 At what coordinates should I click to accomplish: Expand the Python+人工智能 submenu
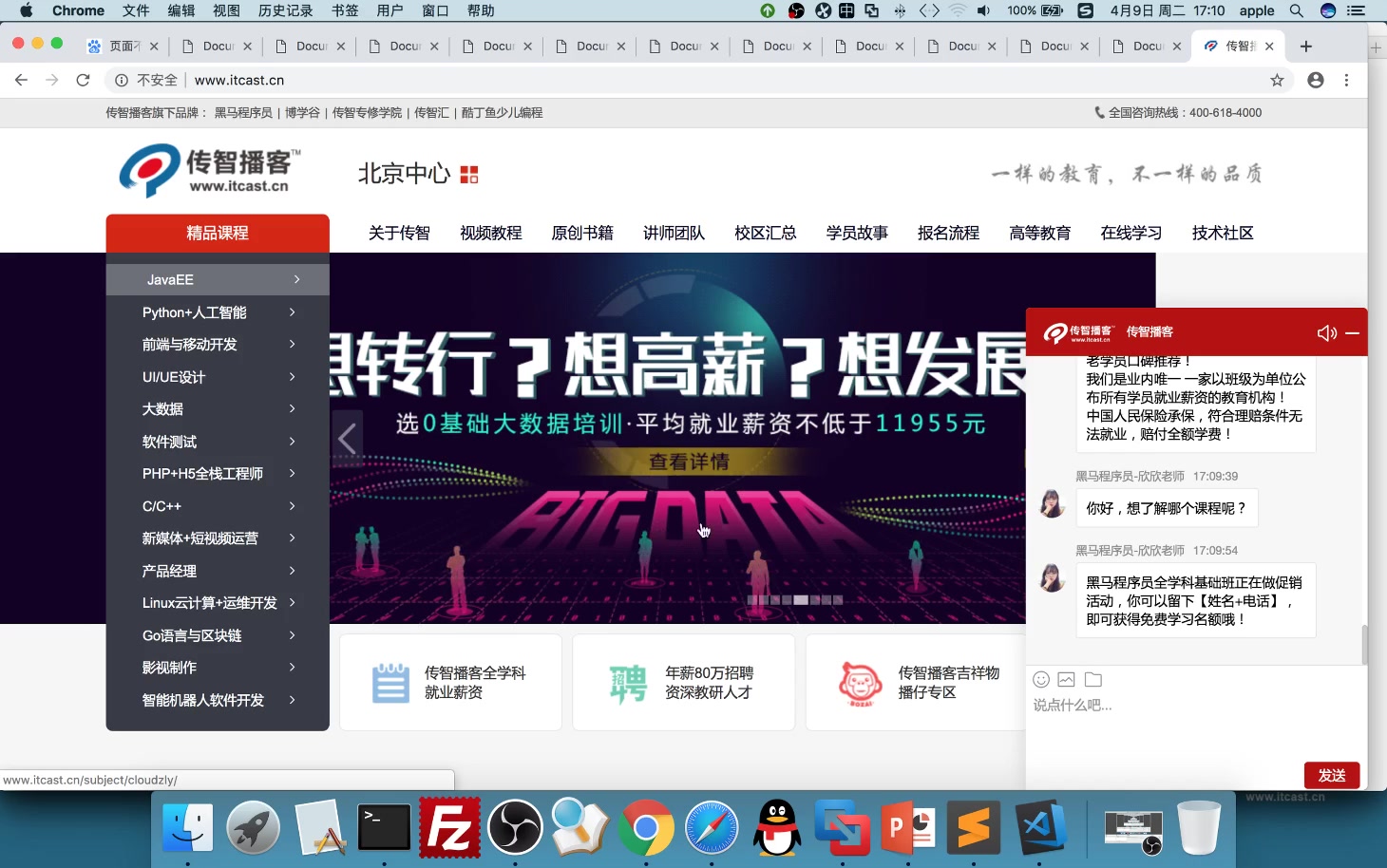[x=292, y=311]
